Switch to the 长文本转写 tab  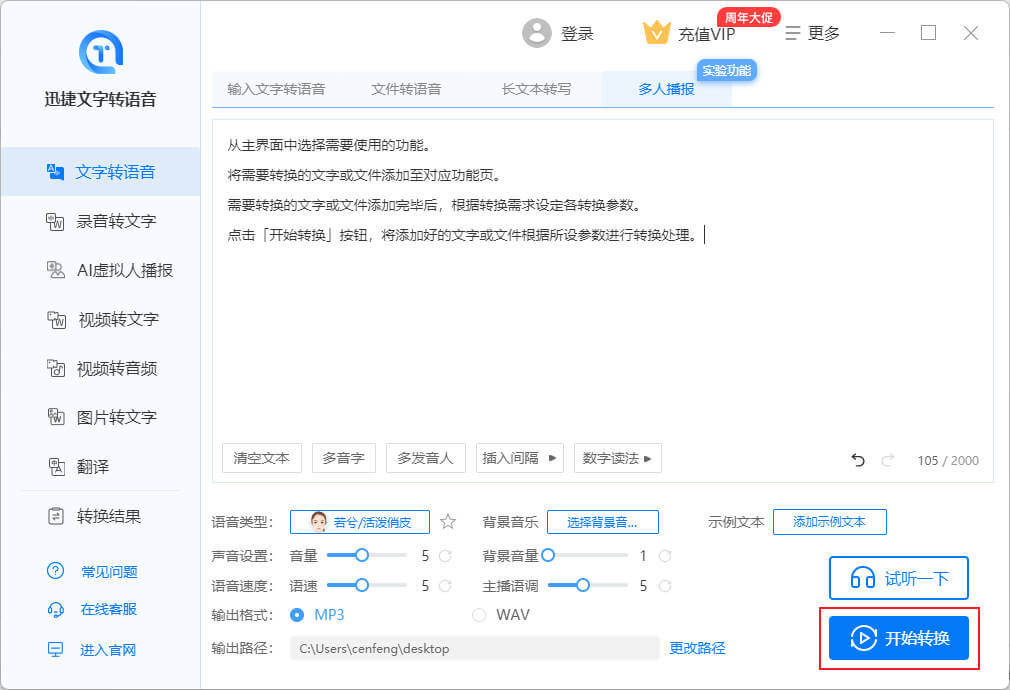click(x=536, y=89)
